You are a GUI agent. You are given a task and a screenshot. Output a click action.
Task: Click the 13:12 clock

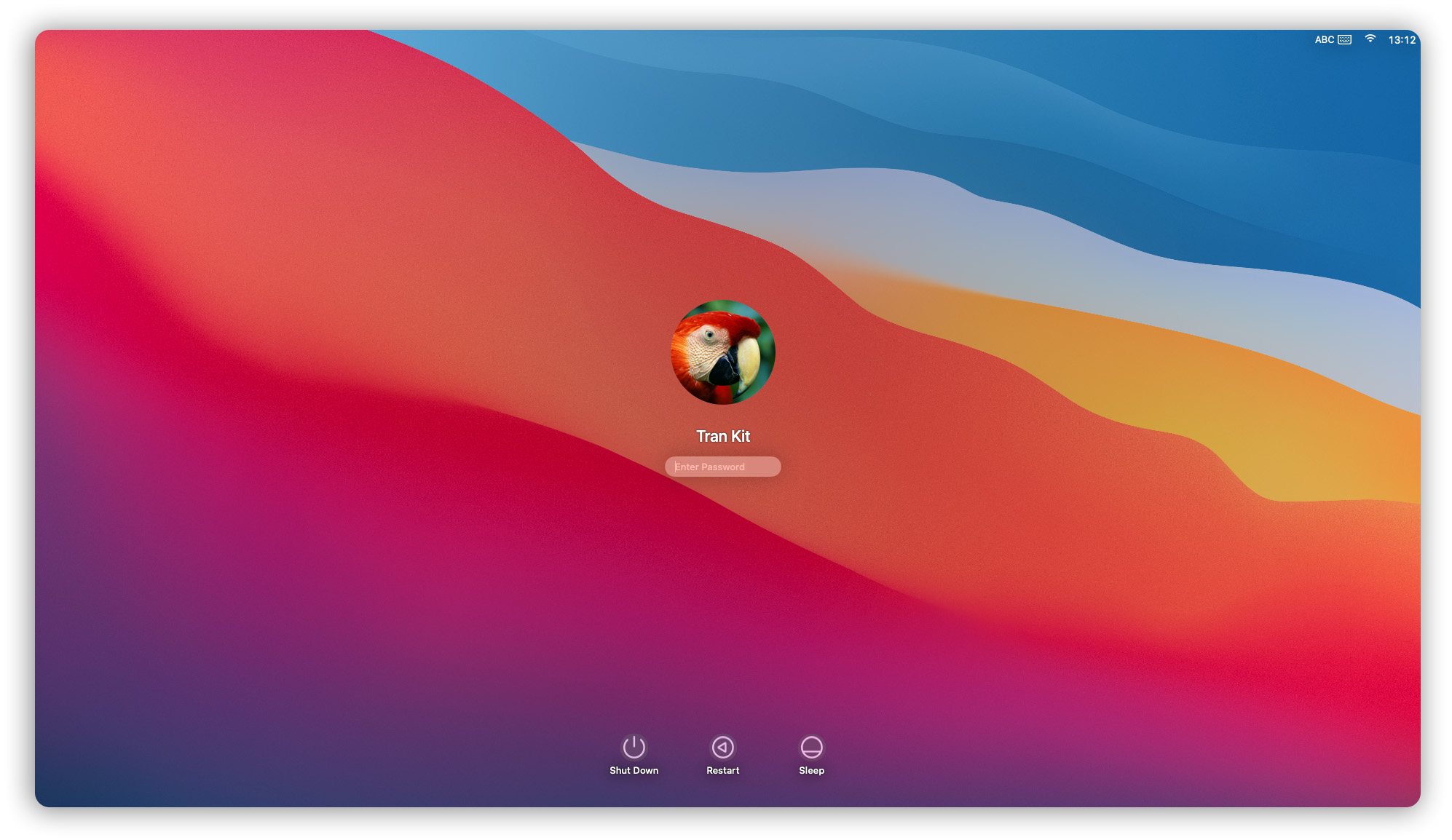(x=1401, y=40)
